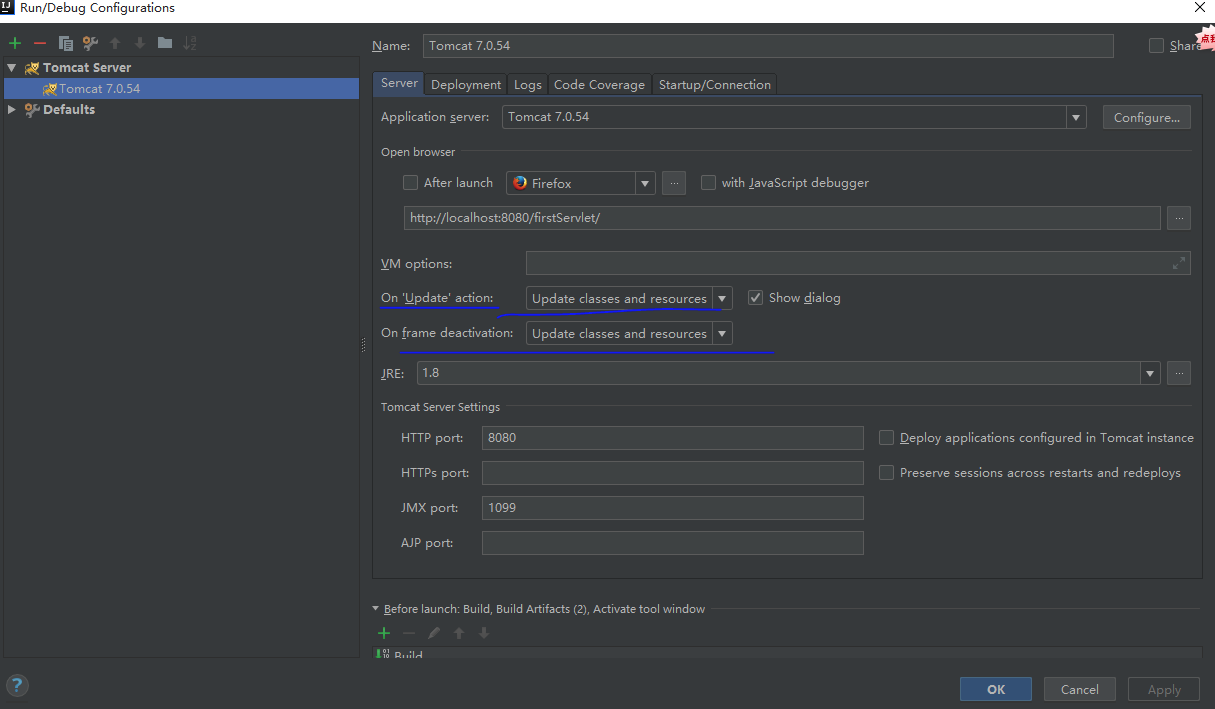
Task: Click the VM options input field
Action: [858, 264]
